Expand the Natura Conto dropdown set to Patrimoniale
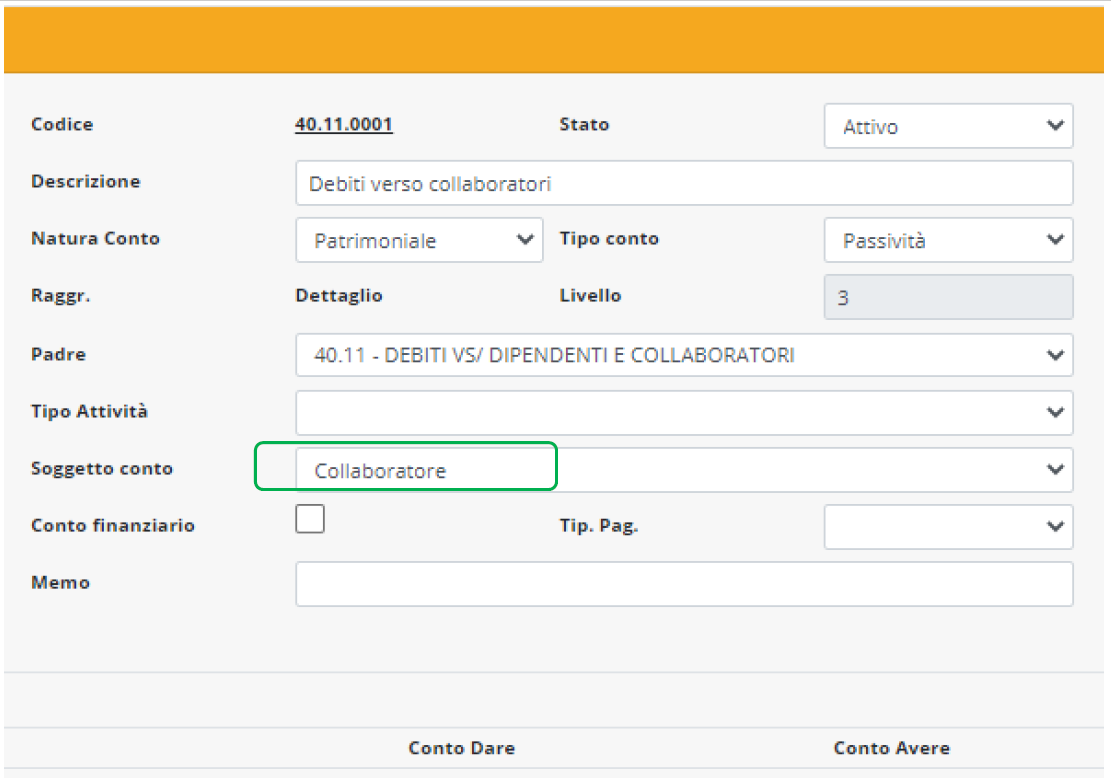The width and height of the screenshot is (1111, 778). [x=419, y=241]
